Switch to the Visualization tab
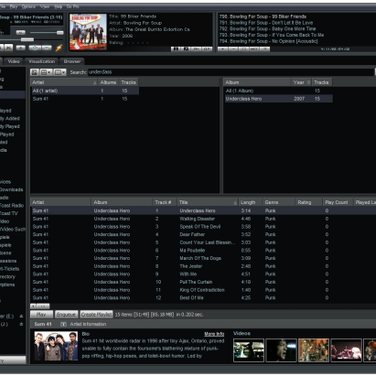 coord(41,61)
